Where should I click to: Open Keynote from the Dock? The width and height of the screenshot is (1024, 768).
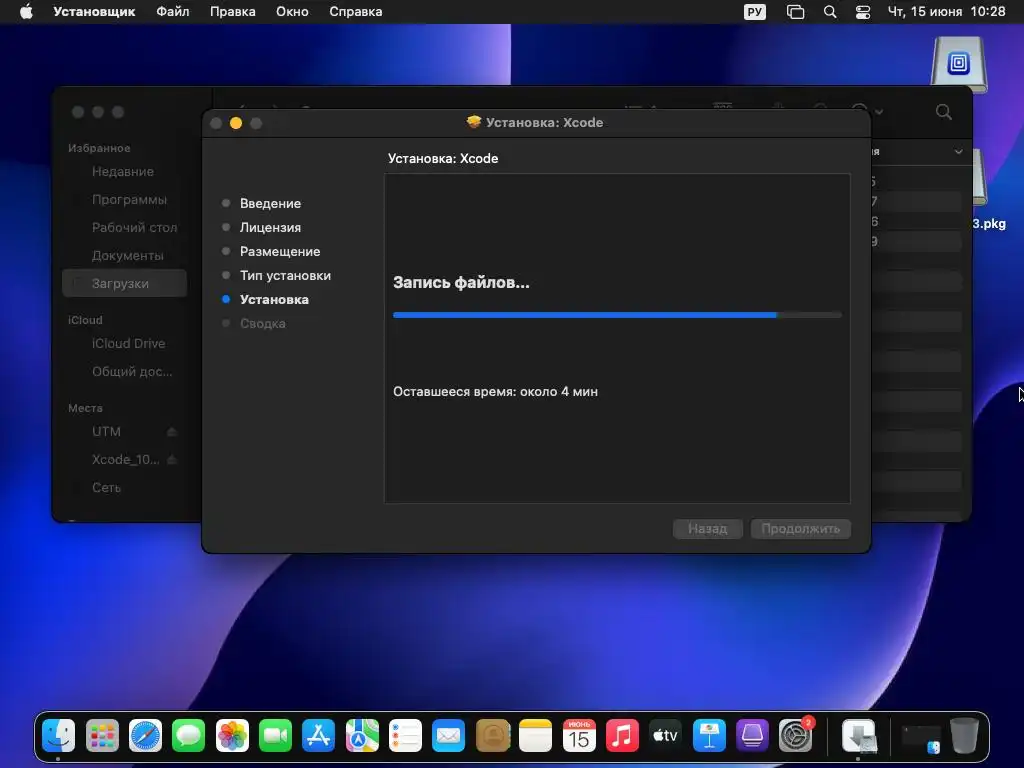click(x=709, y=736)
